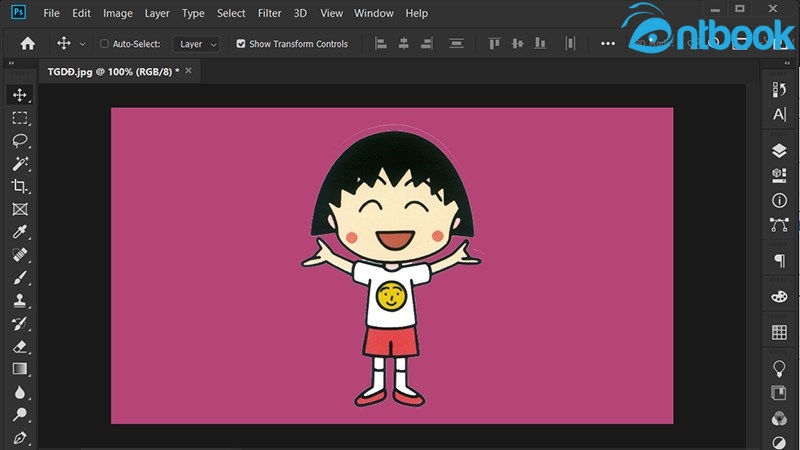Expand the left toolbox double arrows

pyautogui.click(x=11, y=63)
